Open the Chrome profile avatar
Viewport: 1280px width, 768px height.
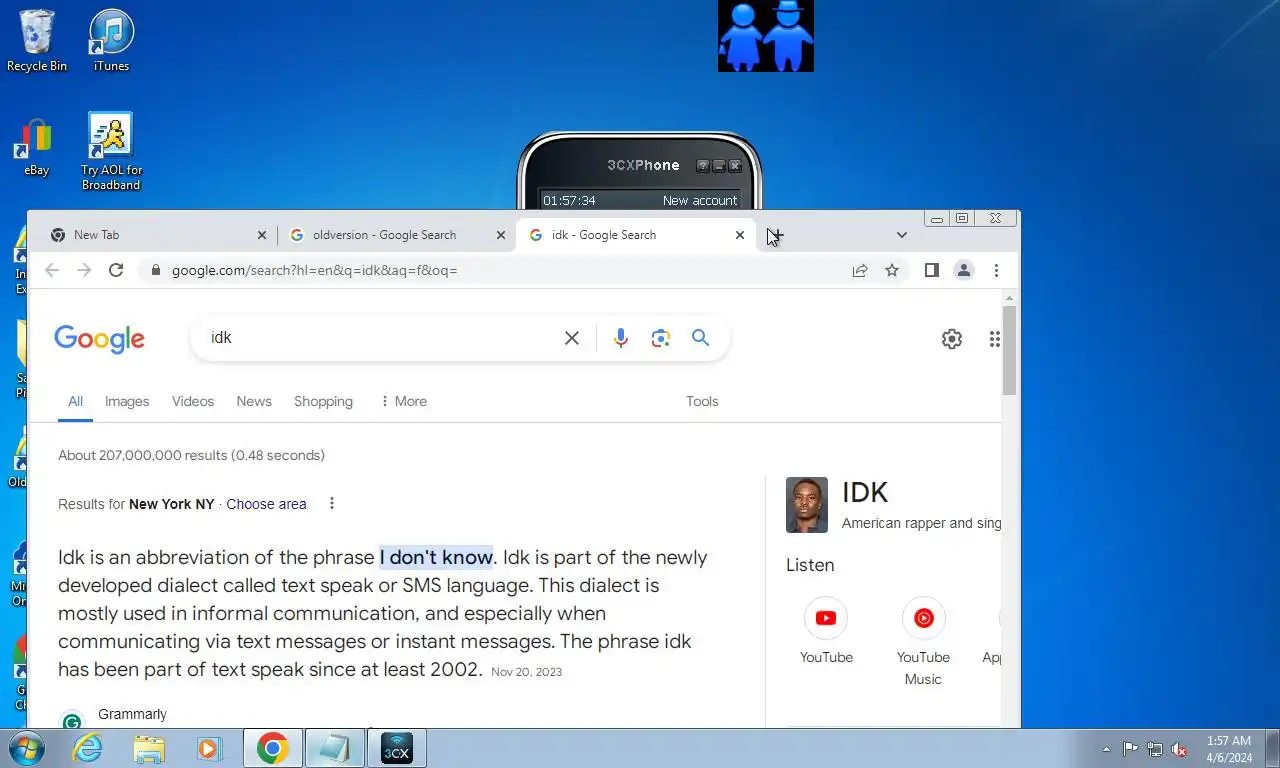pyautogui.click(x=964, y=270)
